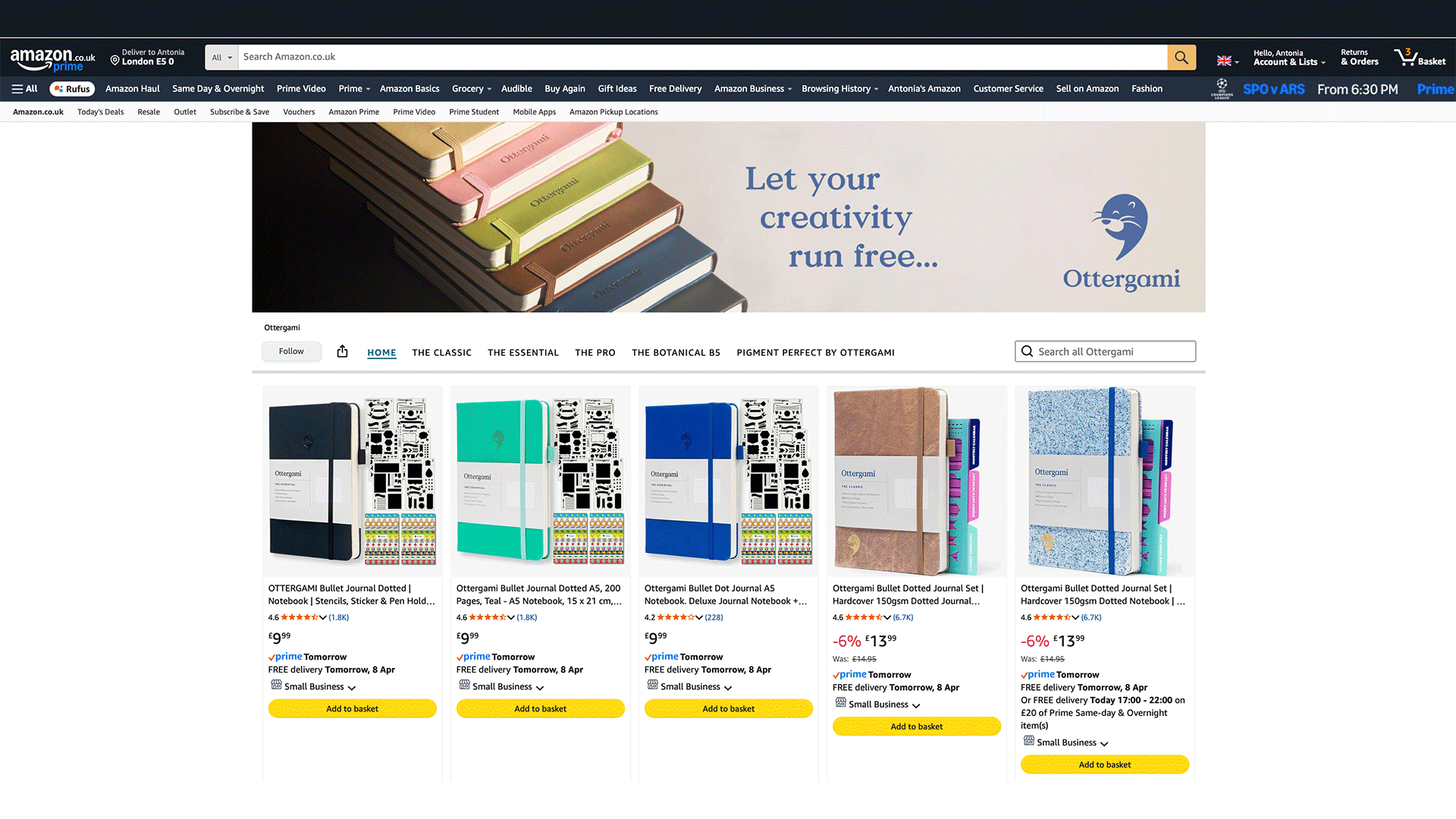
Task: Open the Rufus assistant button
Action: coord(72,89)
